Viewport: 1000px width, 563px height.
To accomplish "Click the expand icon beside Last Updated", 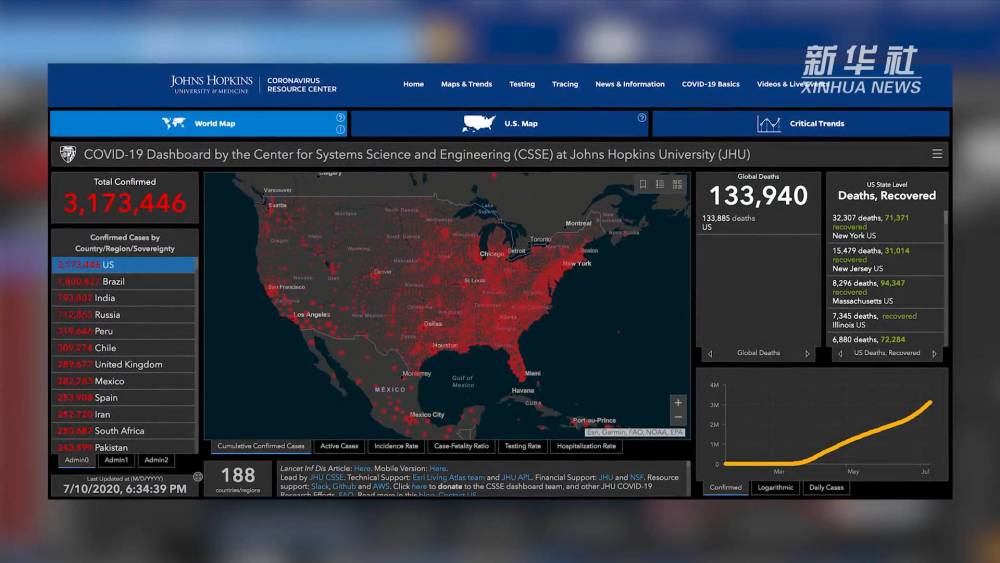I will click(x=198, y=476).
